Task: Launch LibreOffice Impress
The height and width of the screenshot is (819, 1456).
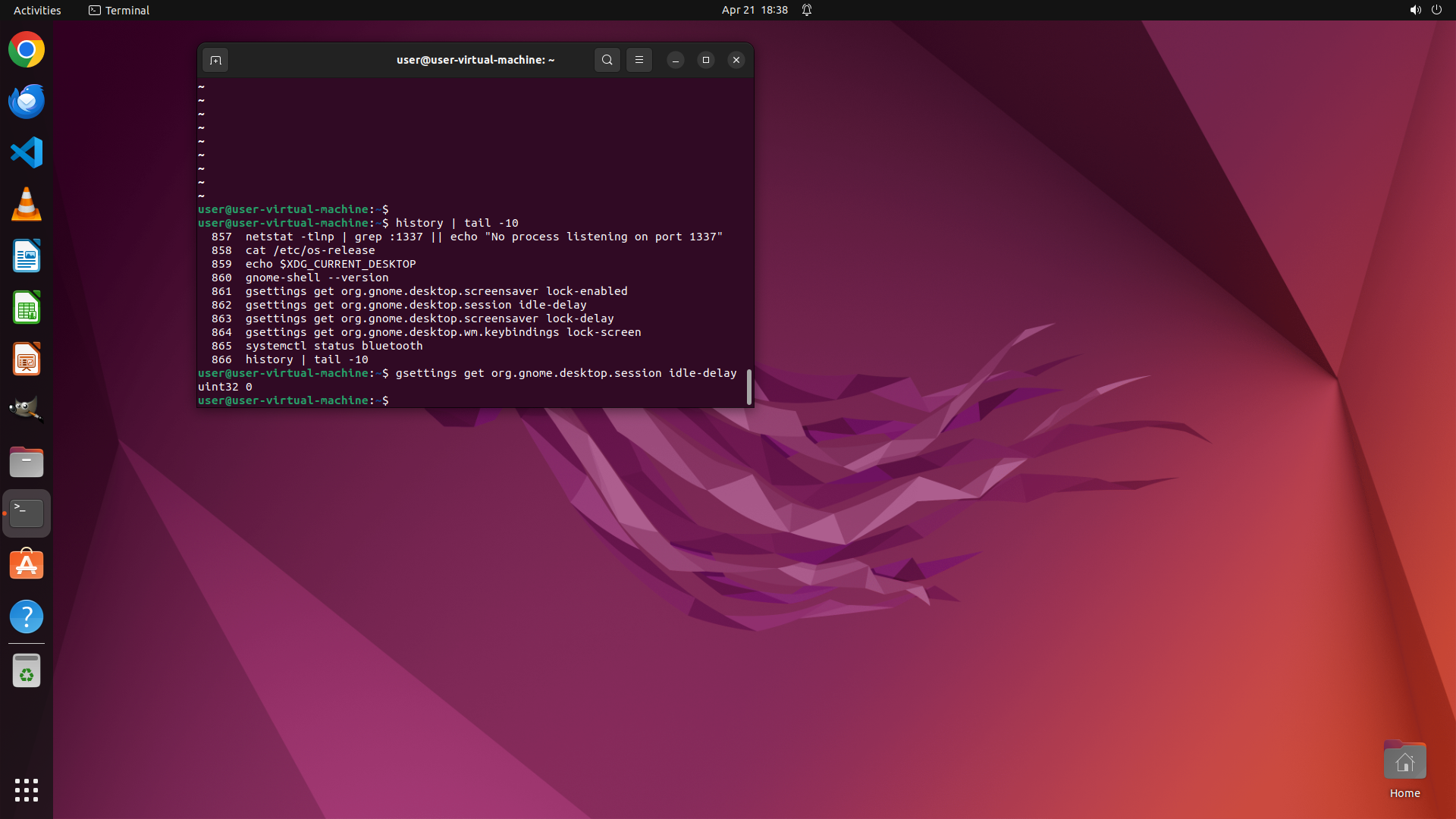Action: [27, 359]
